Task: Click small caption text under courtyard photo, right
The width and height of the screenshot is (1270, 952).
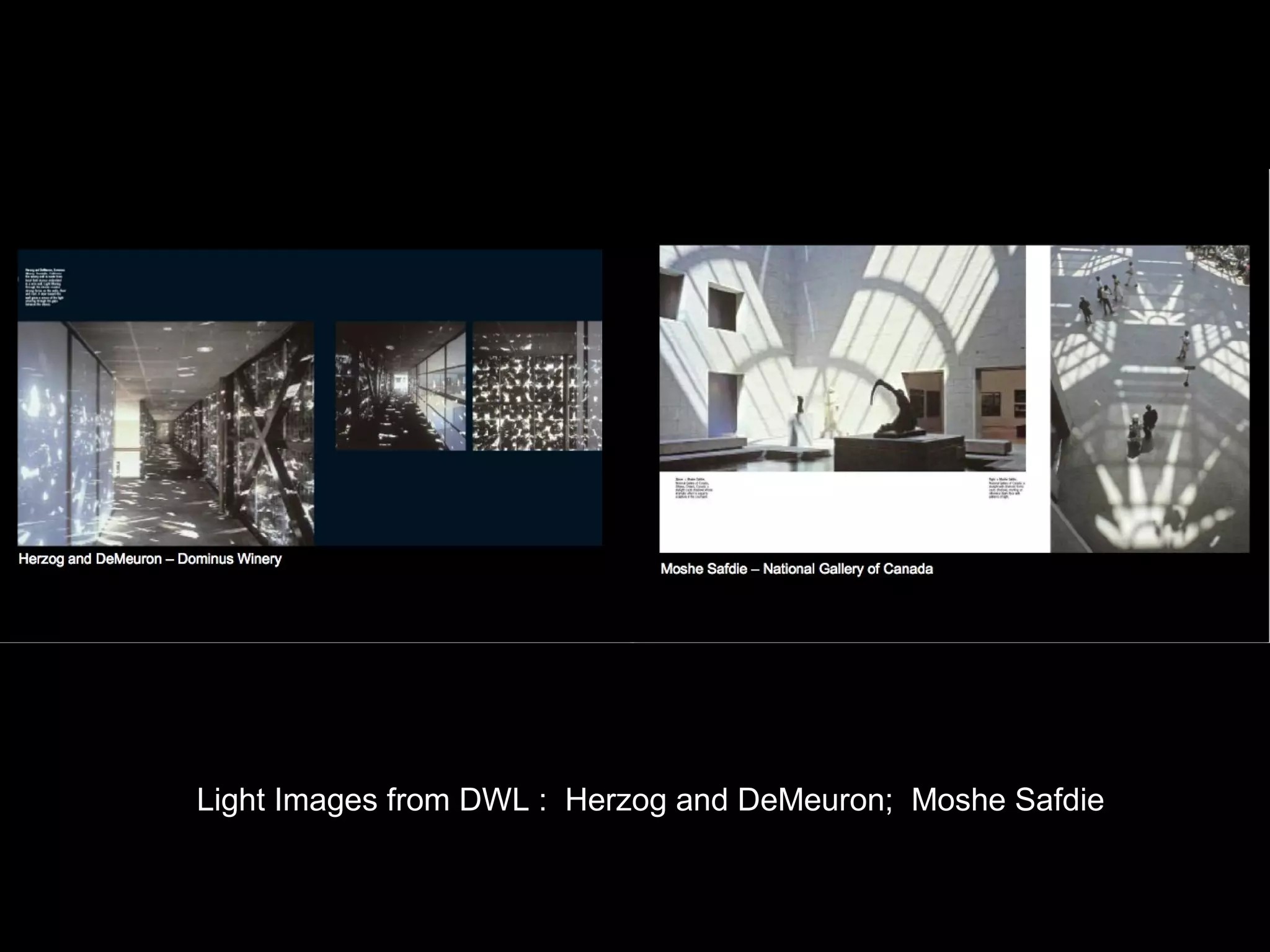Action: tap(1008, 488)
